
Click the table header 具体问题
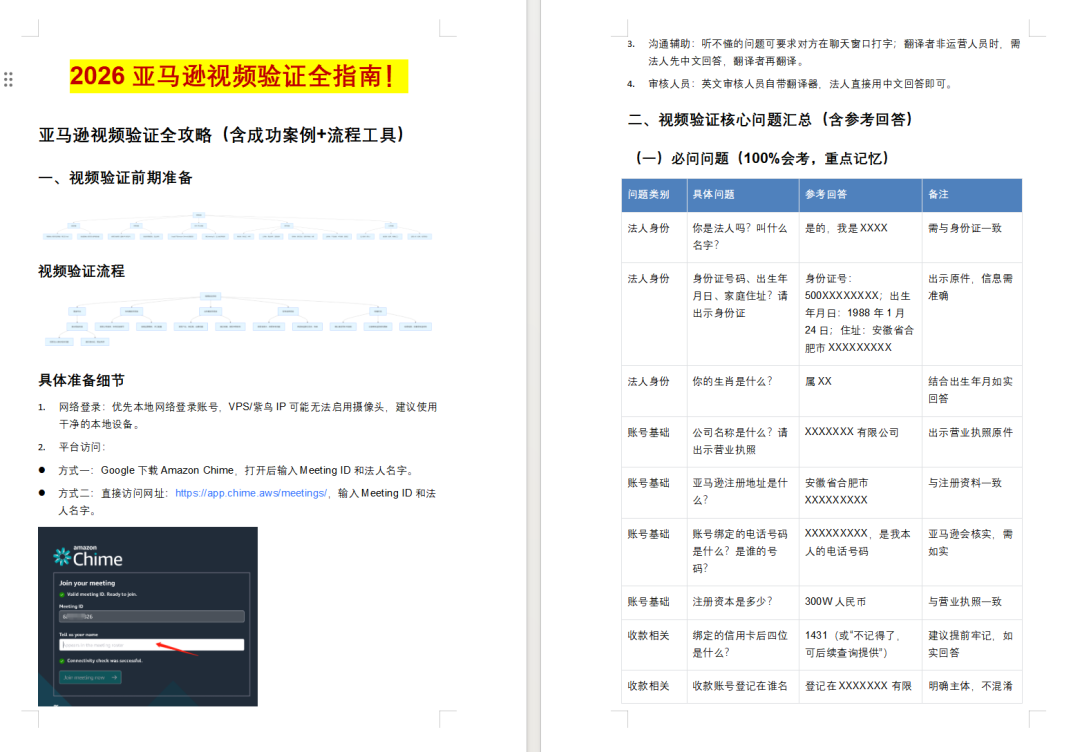tap(714, 195)
